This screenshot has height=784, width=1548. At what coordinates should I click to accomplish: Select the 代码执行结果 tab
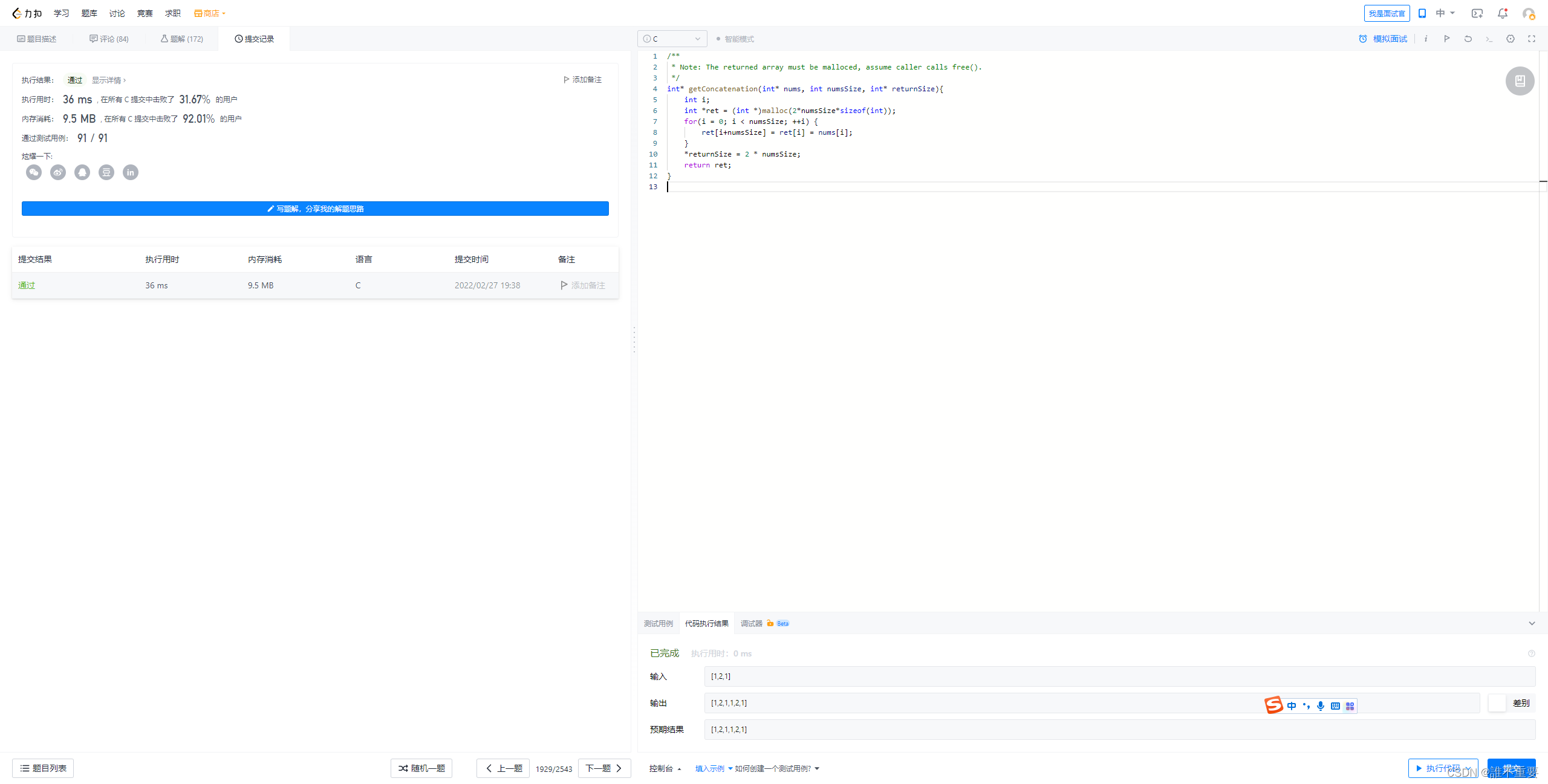pos(707,624)
